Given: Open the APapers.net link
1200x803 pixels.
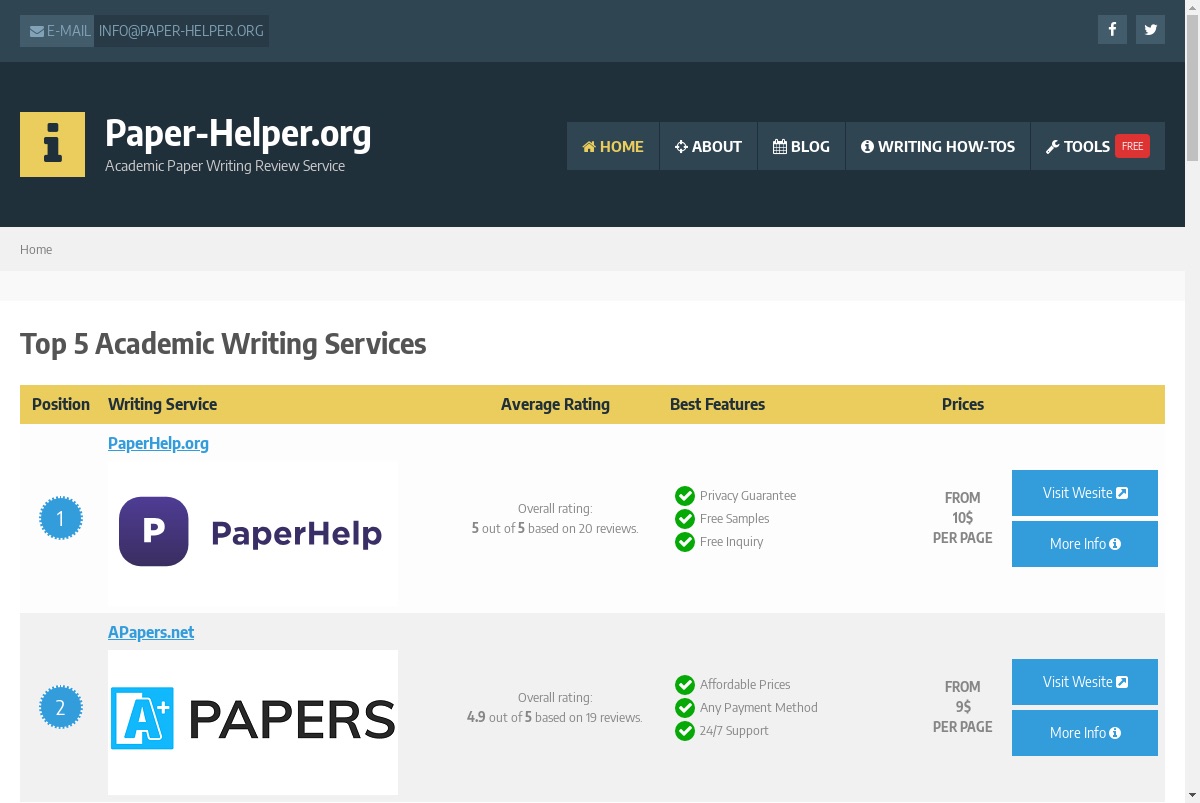Looking at the screenshot, I should click(x=151, y=632).
